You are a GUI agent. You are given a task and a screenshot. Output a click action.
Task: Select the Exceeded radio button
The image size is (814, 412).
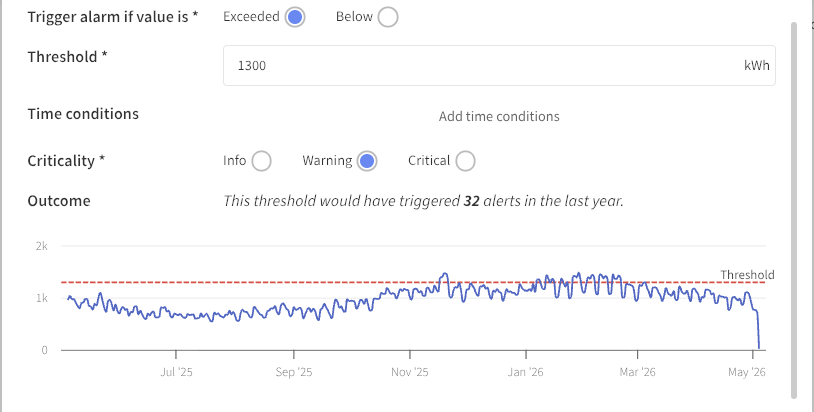pos(294,17)
